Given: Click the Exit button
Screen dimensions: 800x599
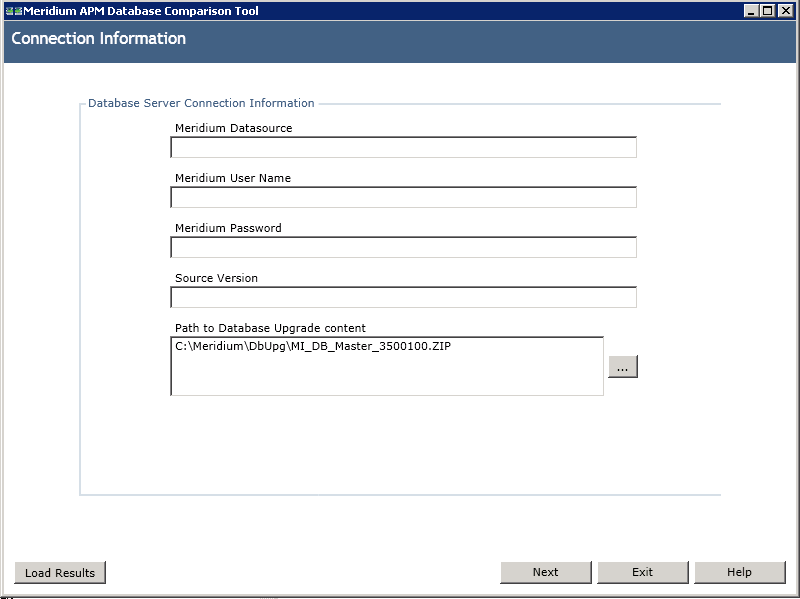Looking at the screenshot, I should [x=643, y=572].
